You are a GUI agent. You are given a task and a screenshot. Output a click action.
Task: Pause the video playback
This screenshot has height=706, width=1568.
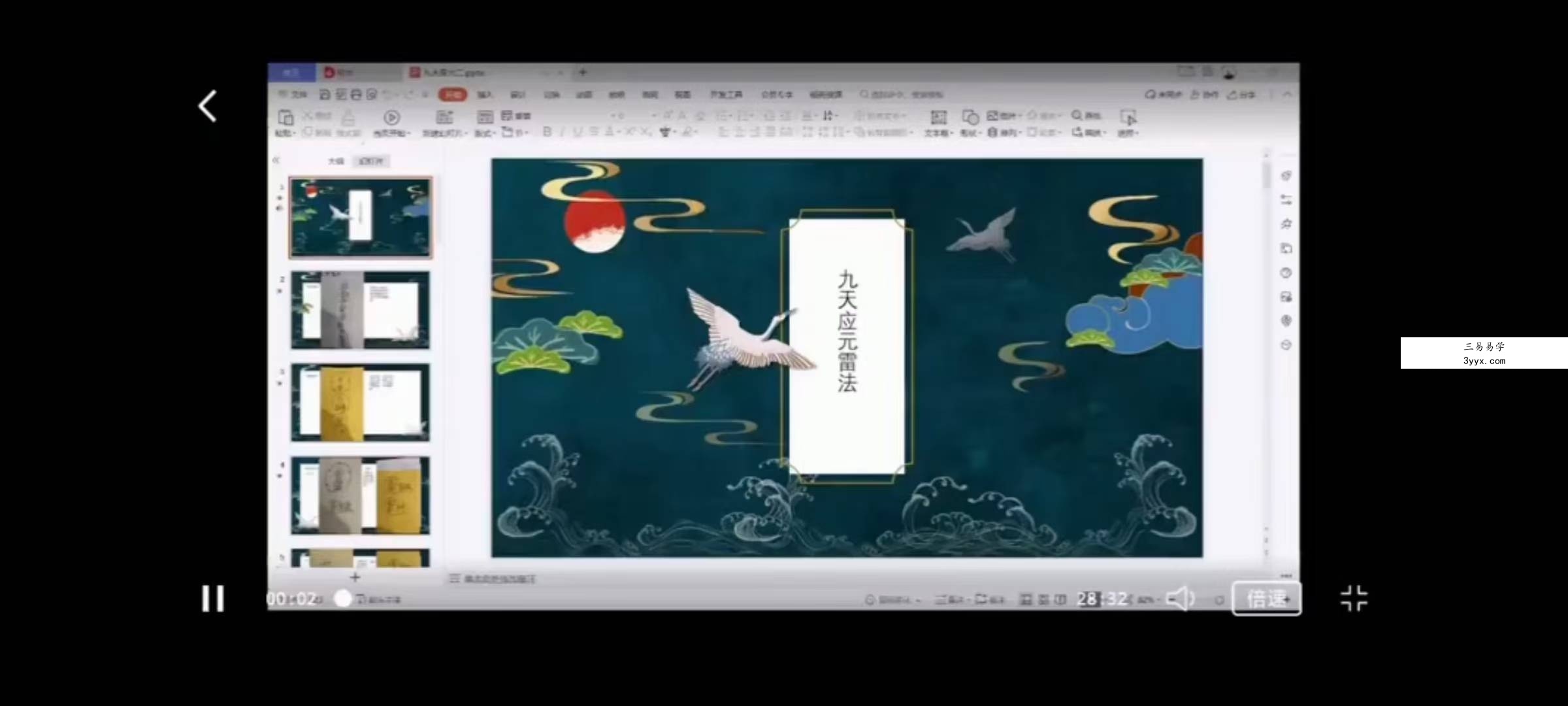pyautogui.click(x=213, y=598)
